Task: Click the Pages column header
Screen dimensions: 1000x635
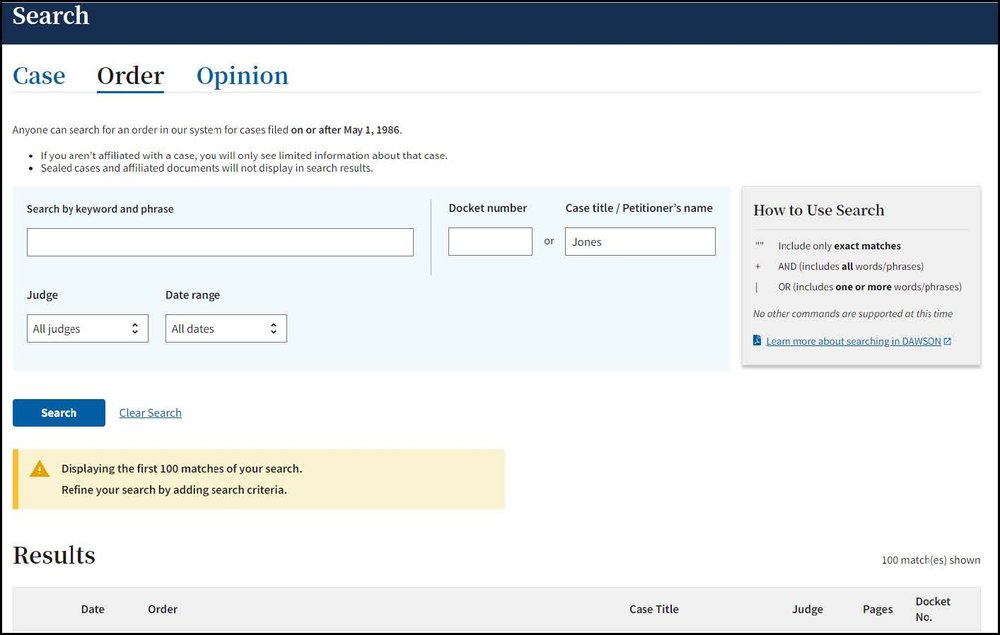Action: coord(878,609)
